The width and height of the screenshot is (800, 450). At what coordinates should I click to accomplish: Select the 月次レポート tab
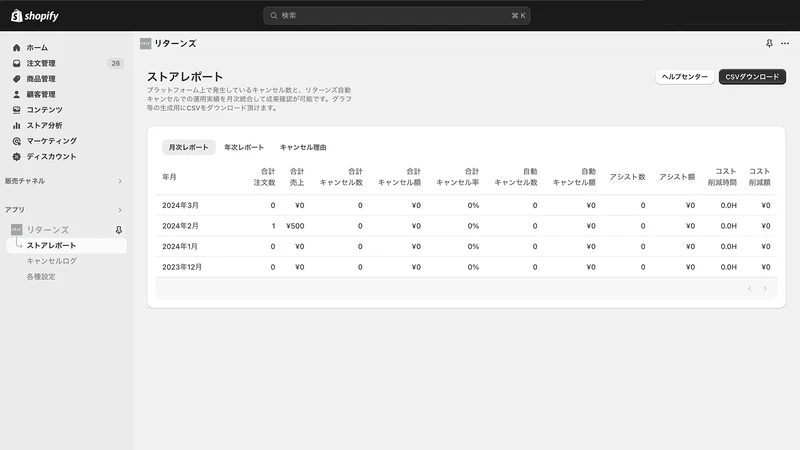click(188, 147)
